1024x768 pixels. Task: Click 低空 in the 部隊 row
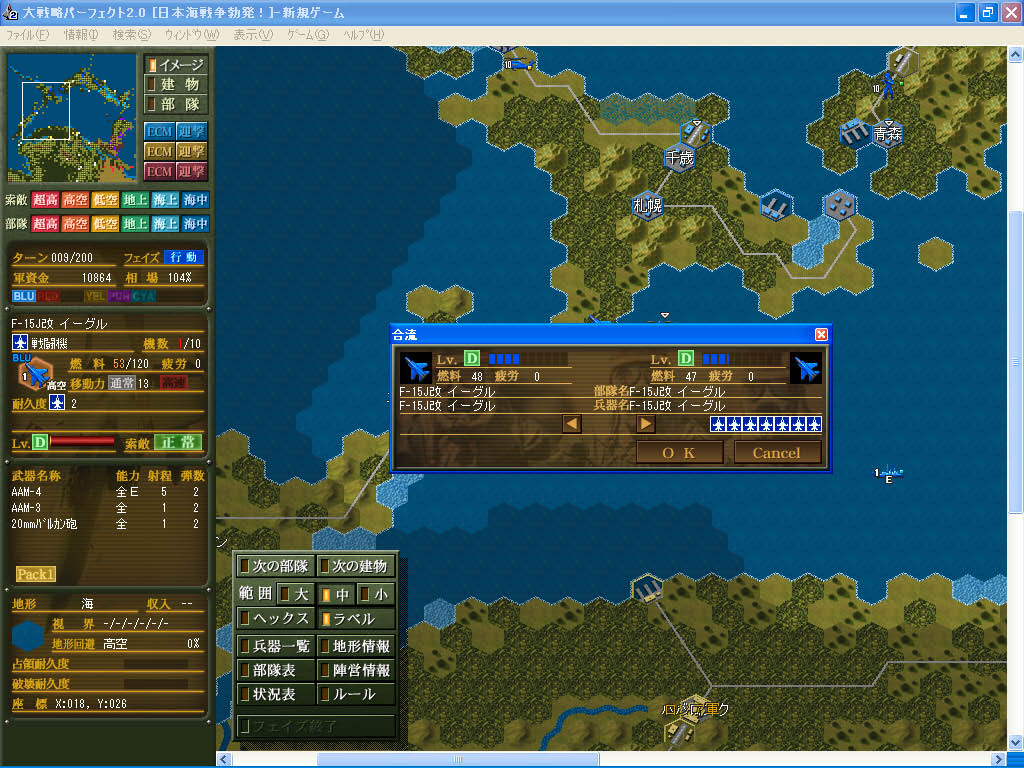[105, 224]
